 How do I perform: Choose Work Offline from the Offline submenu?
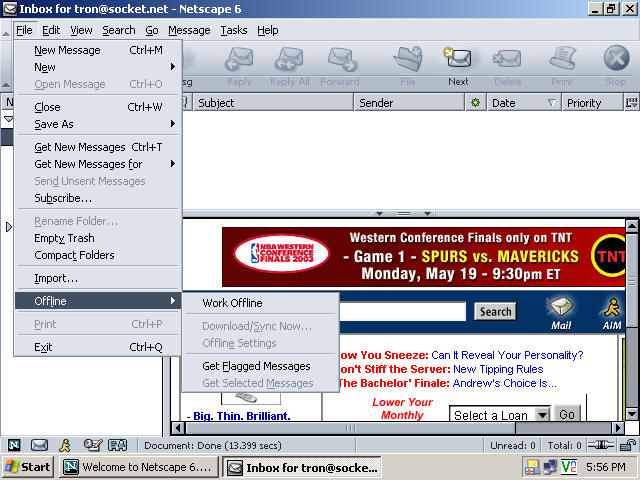[x=260, y=303]
